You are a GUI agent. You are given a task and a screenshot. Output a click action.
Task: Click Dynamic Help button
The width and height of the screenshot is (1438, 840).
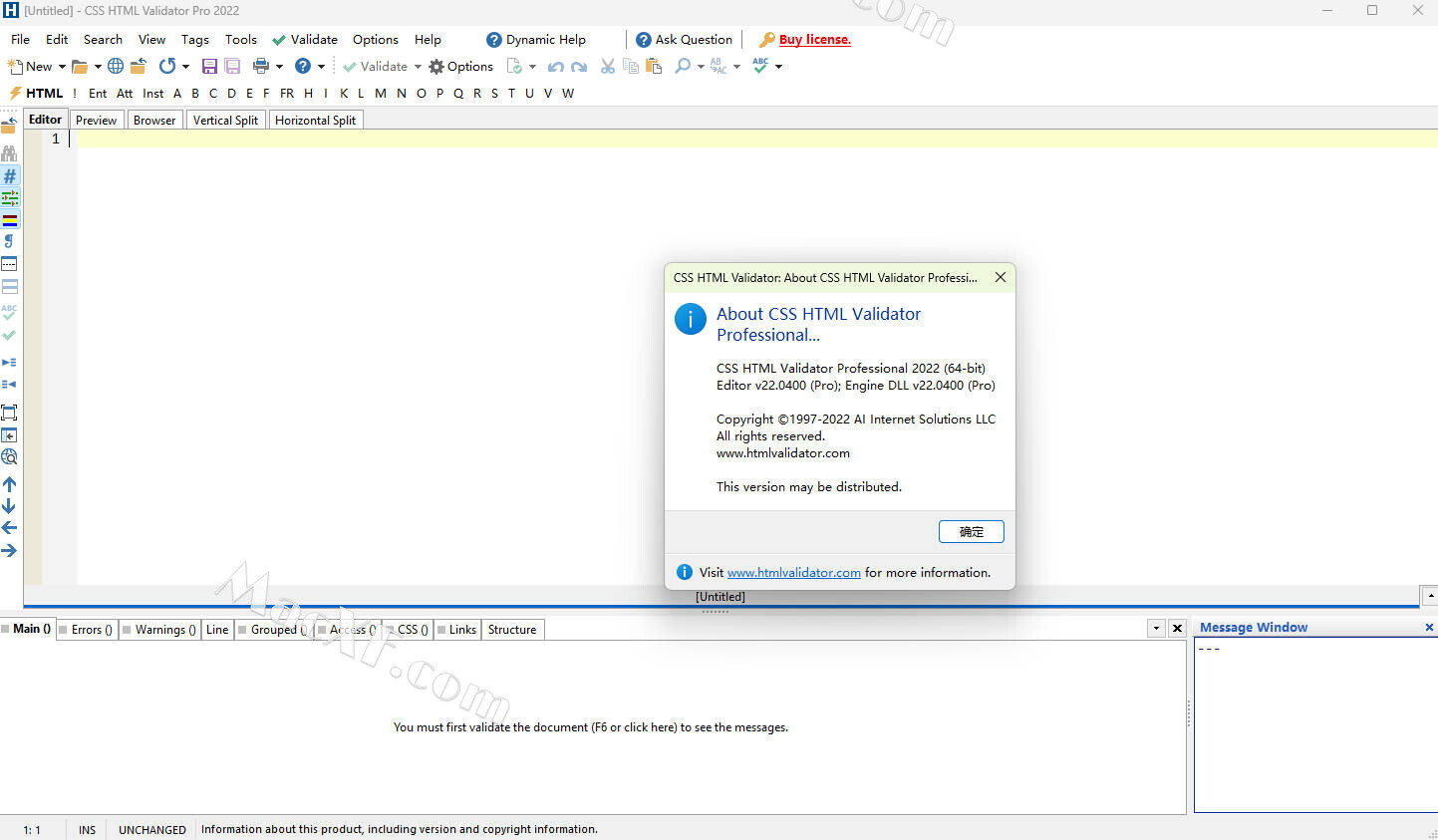[535, 40]
